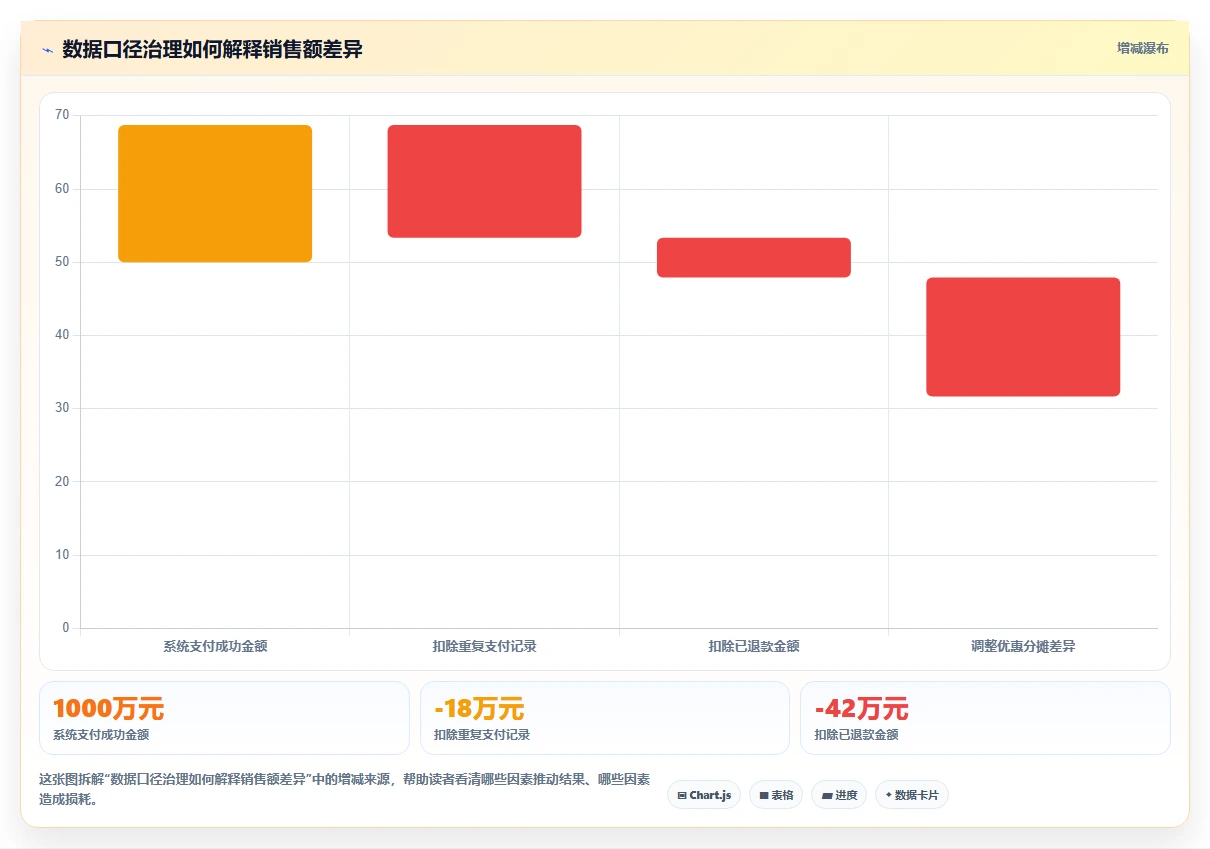Click the description paragraph below the cards
Image resolution: width=1210 pixels, height=849 pixels.
point(345,789)
